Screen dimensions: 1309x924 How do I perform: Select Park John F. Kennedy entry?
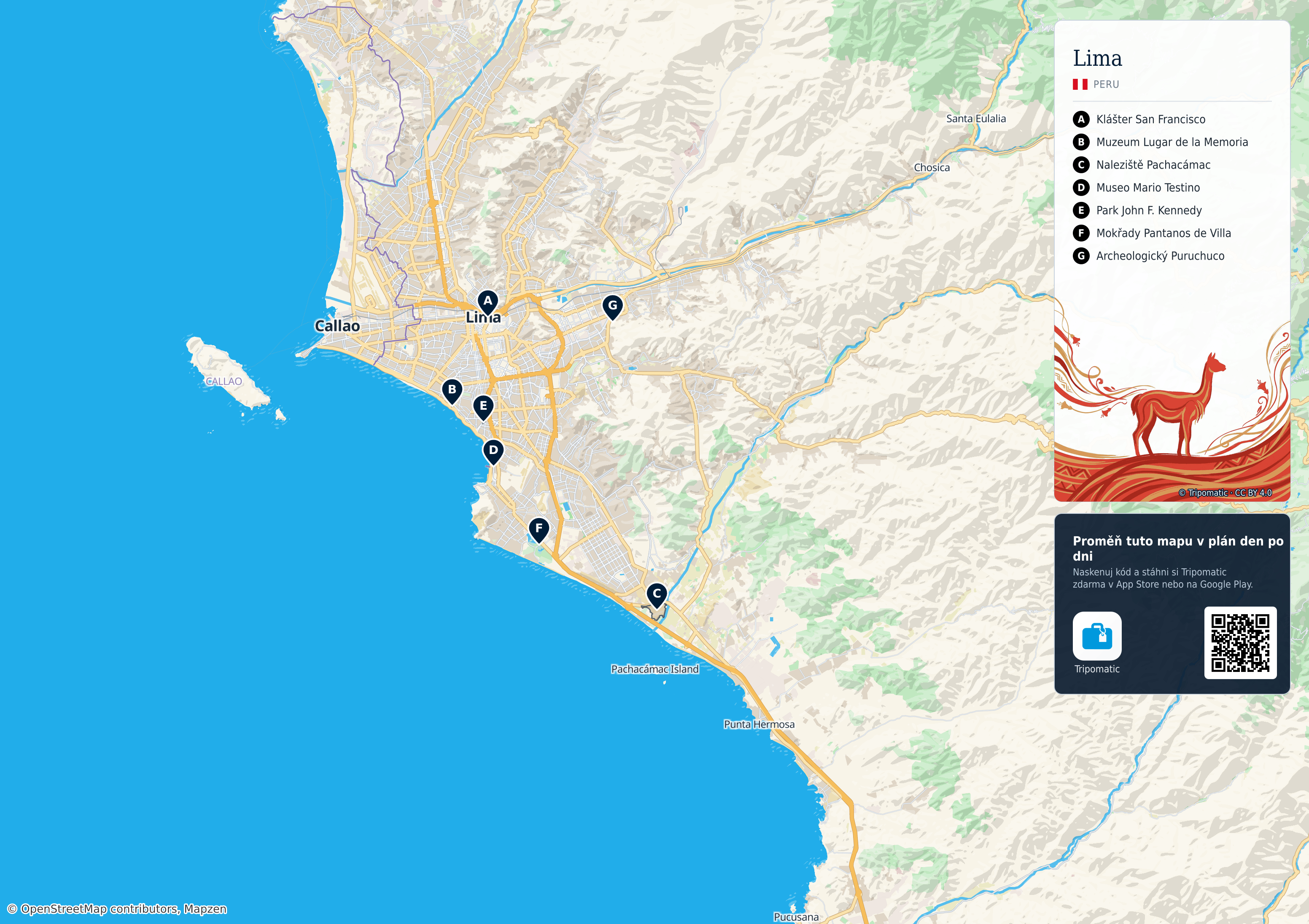(x=1137, y=210)
